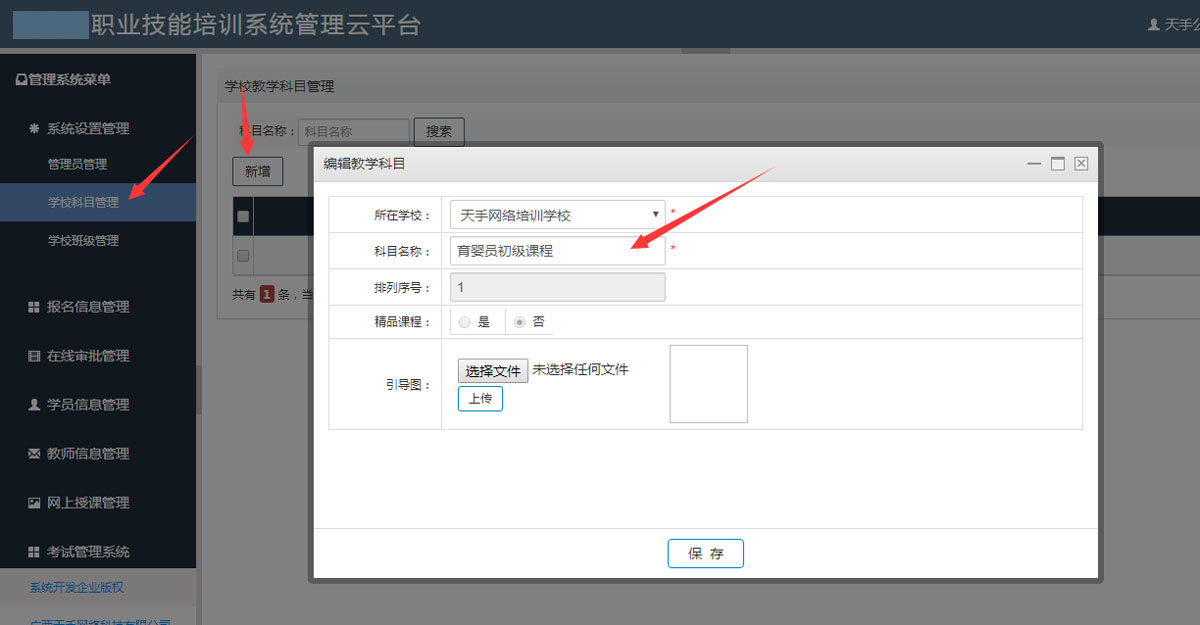
Task: Click the 考试管理系统 grid icon
Action: (x=33, y=552)
